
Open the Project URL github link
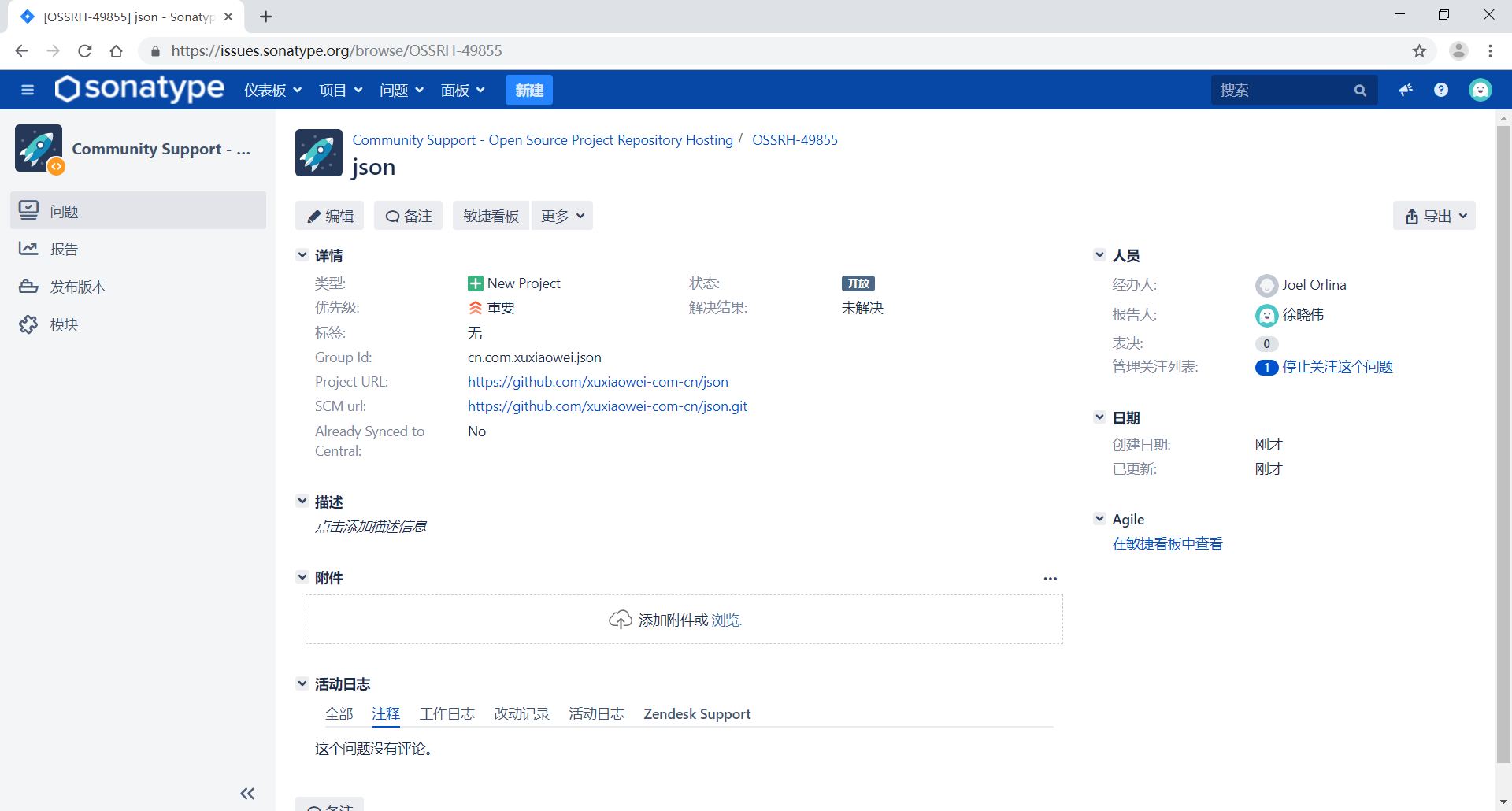(x=598, y=382)
